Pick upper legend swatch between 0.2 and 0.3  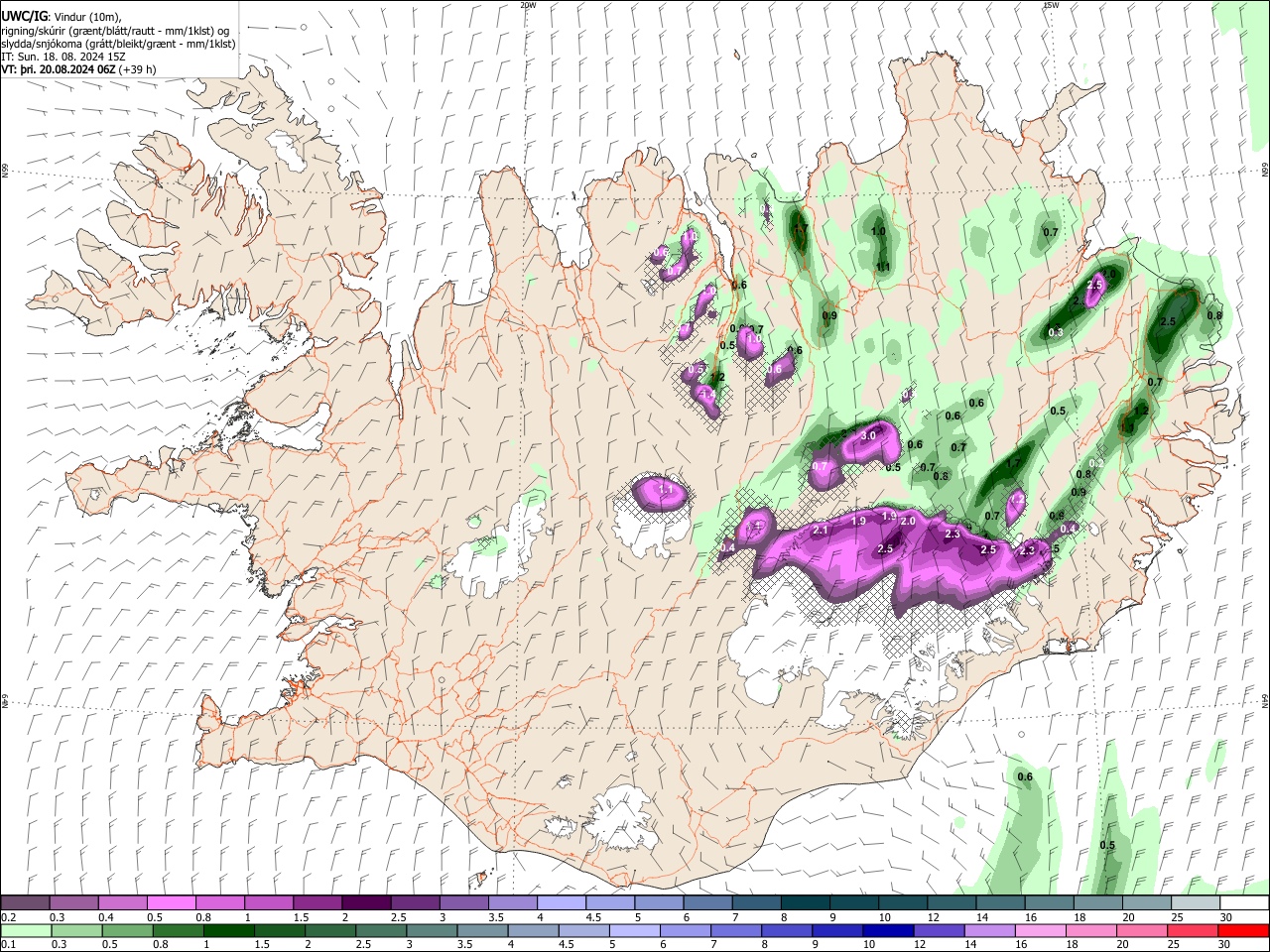25,902
